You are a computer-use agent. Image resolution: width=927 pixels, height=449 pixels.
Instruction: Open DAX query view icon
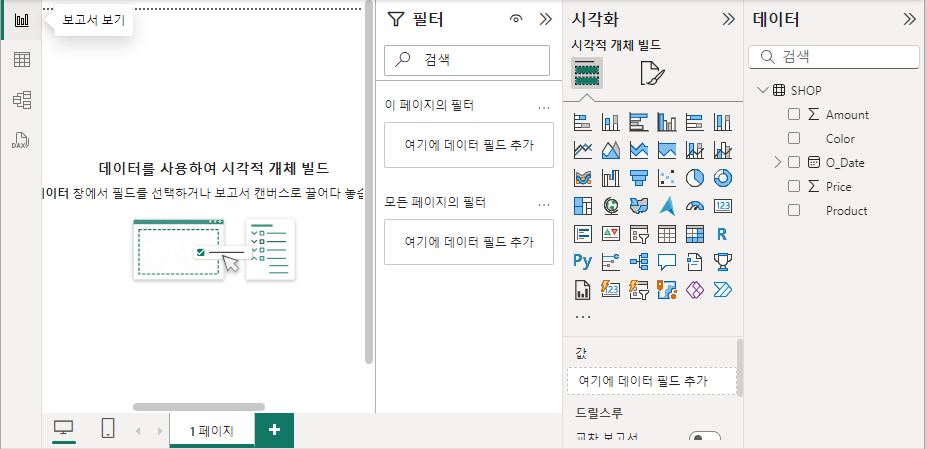21,140
